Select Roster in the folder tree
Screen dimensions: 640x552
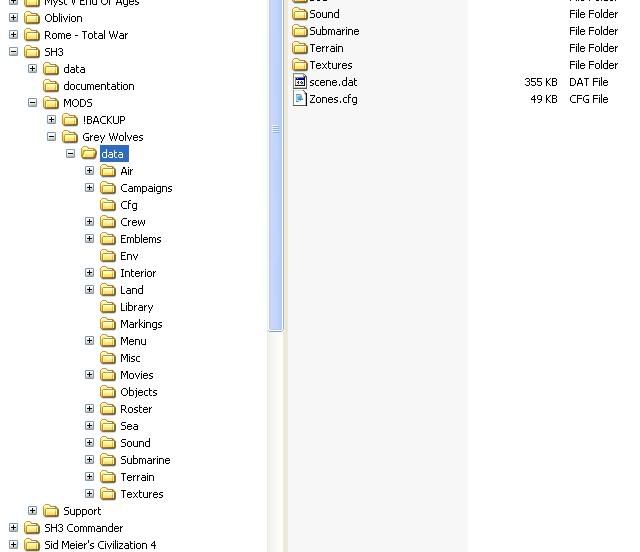[136, 409]
